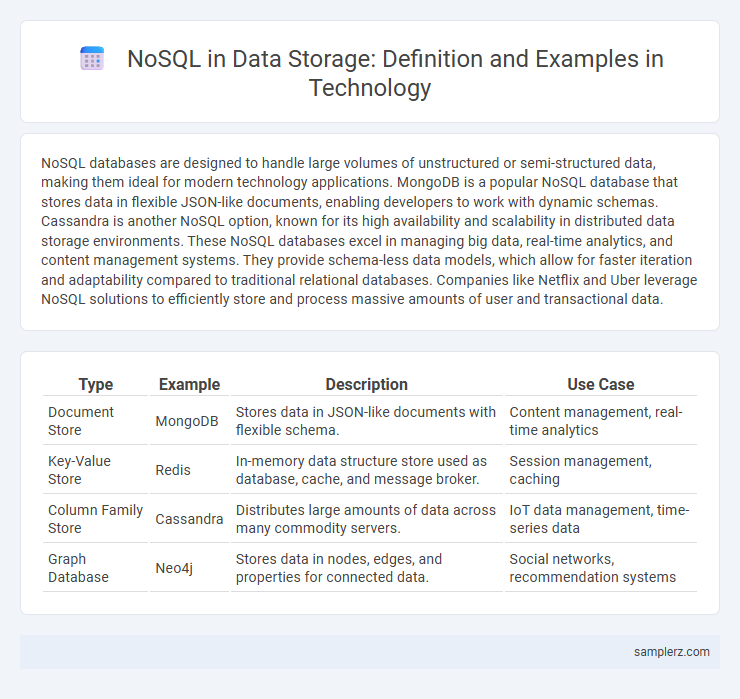Click the intro paragraph about NoSQL databases
The image size is (740, 699).
[x=370, y=231]
